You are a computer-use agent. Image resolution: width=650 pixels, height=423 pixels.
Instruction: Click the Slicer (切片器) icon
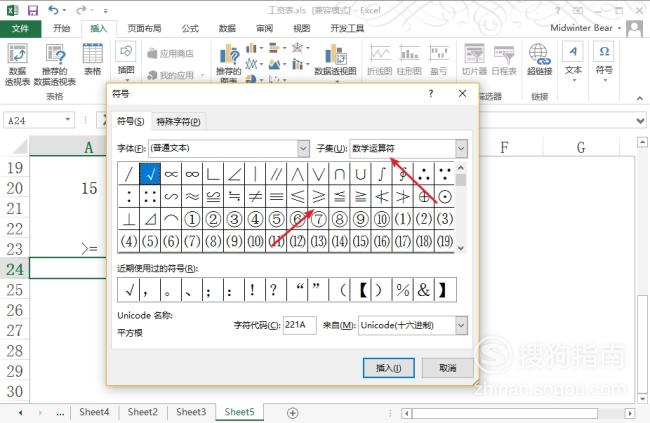474,60
